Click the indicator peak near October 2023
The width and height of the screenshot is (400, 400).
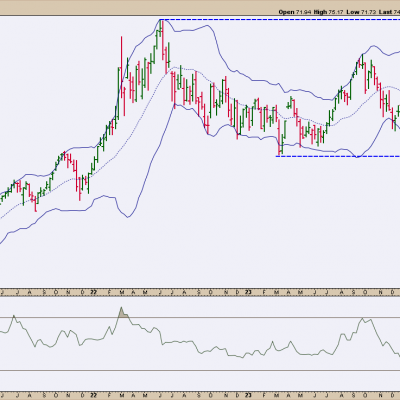363,320
